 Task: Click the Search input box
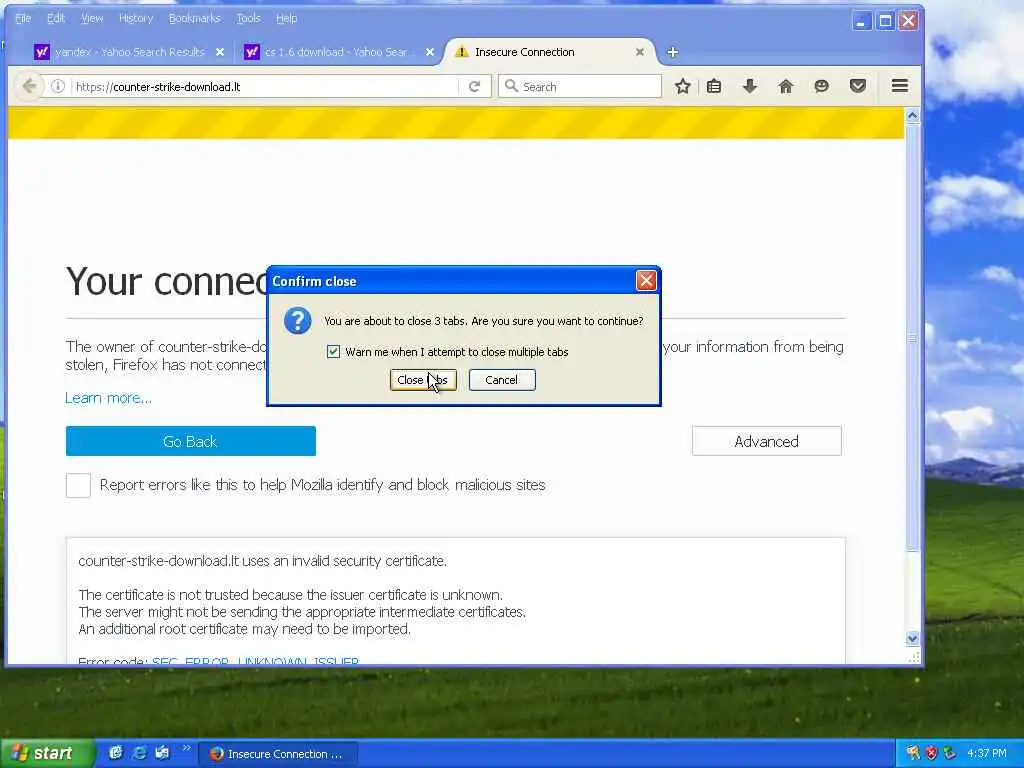coord(580,86)
